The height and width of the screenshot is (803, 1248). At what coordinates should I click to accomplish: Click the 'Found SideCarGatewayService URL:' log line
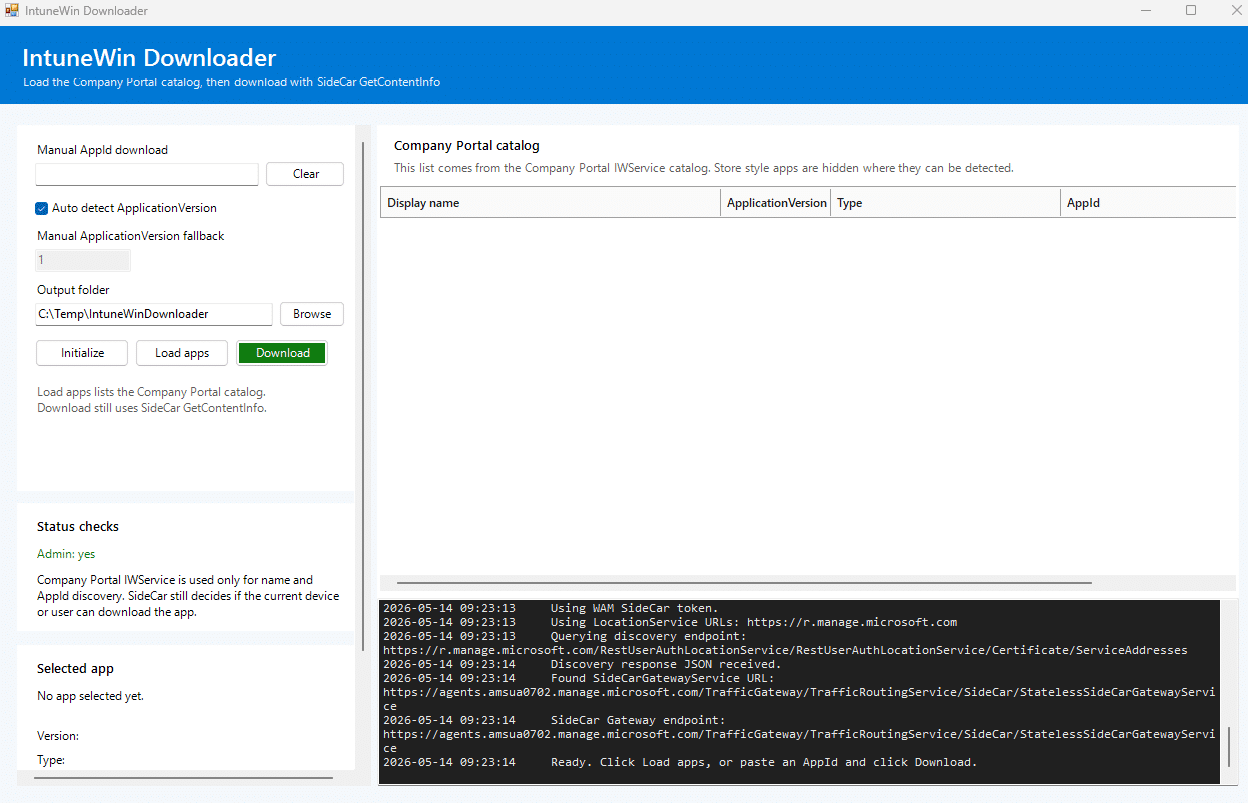tap(579, 678)
